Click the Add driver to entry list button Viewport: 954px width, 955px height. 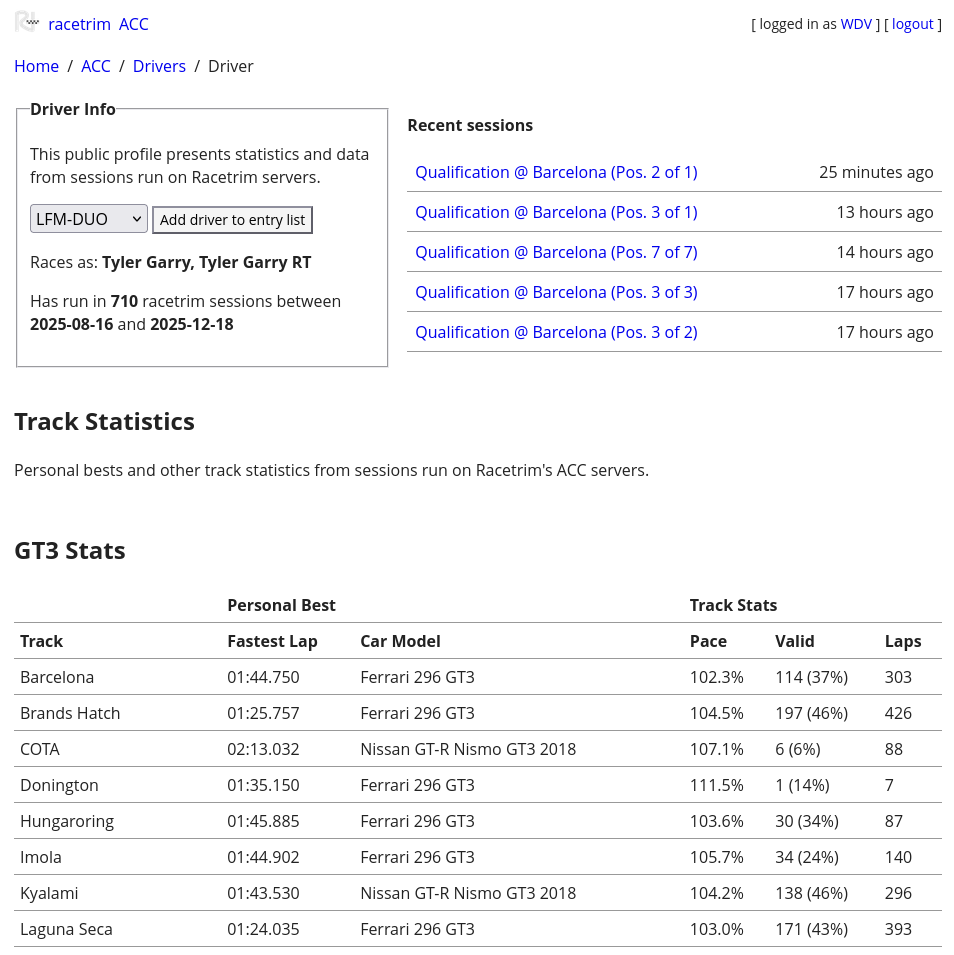(x=232, y=220)
